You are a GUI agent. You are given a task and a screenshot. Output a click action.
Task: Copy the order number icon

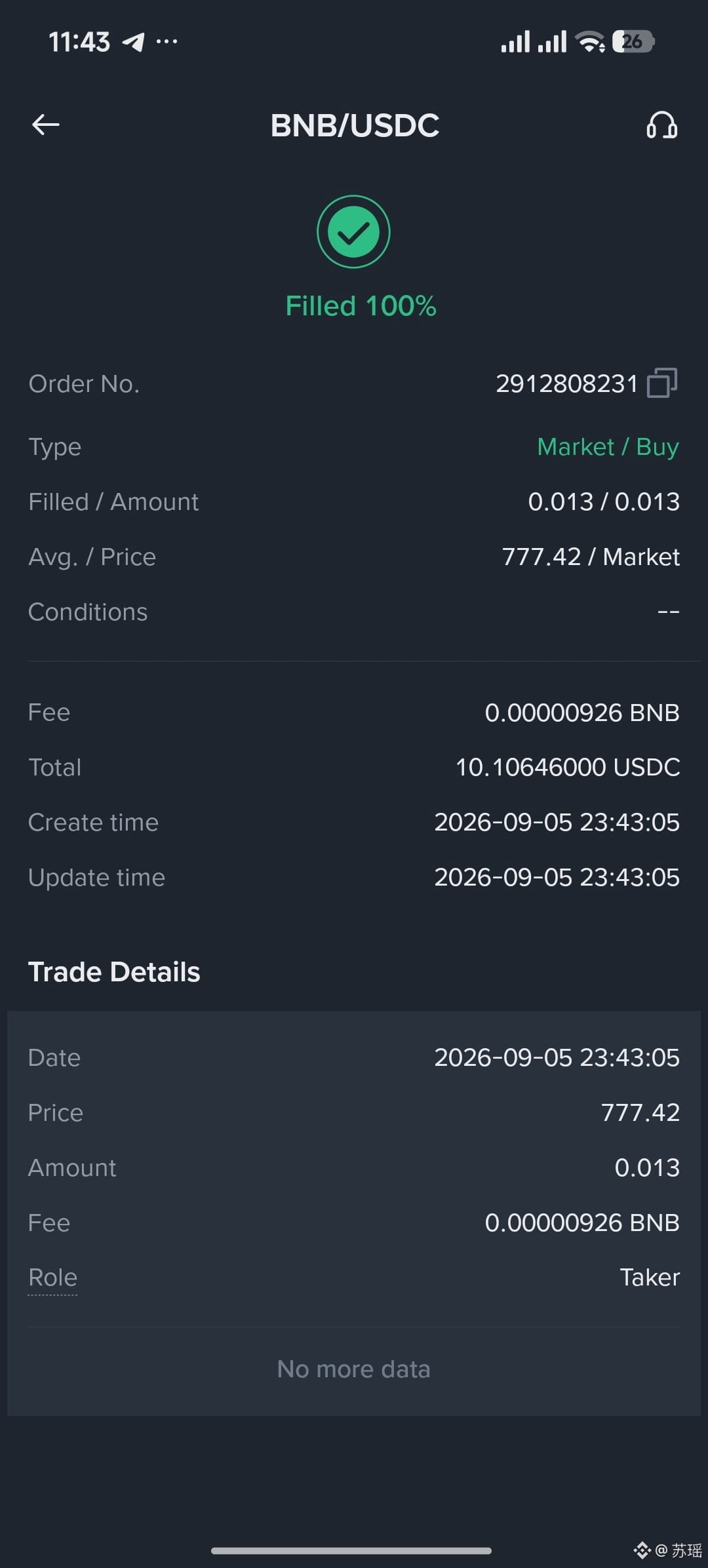(662, 383)
